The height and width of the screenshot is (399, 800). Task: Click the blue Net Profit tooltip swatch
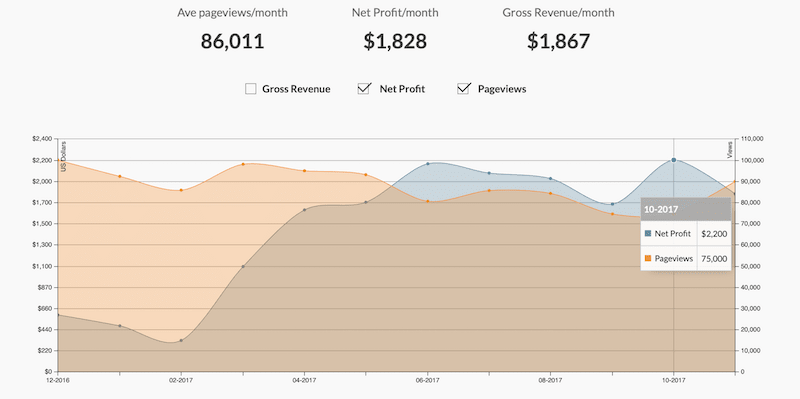pos(648,233)
